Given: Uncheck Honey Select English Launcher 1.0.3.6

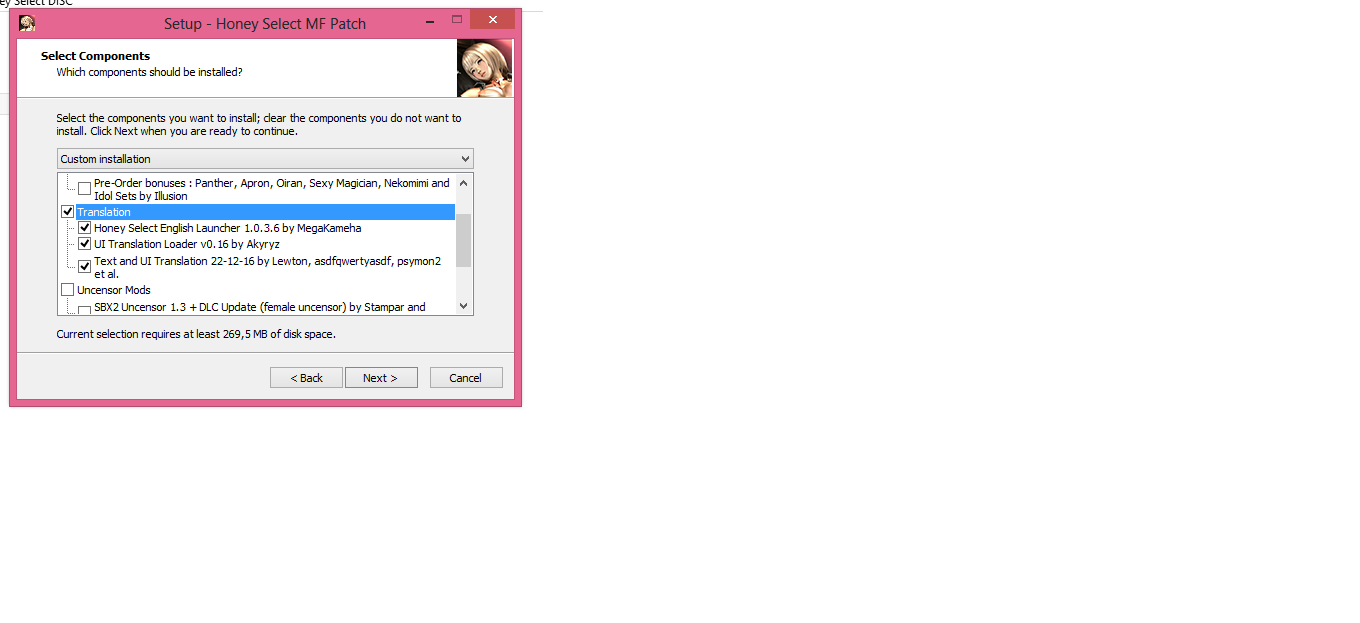Looking at the screenshot, I should (x=85, y=228).
